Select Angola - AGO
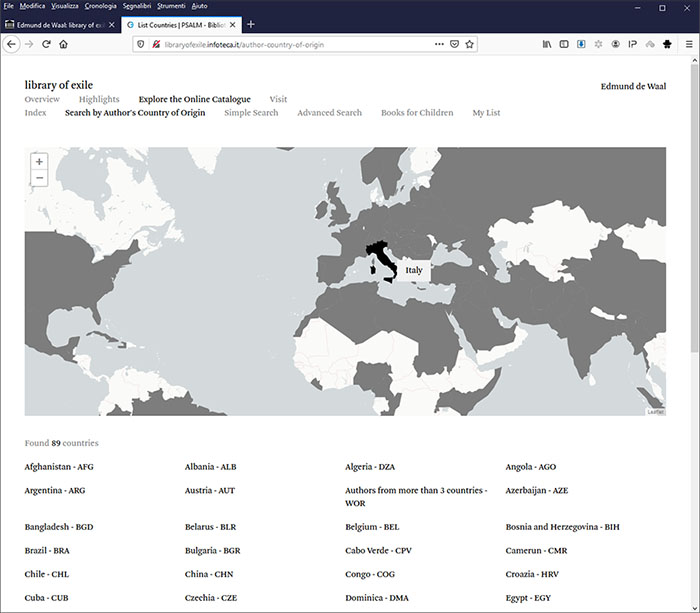The image size is (700, 613). (x=530, y=467)
